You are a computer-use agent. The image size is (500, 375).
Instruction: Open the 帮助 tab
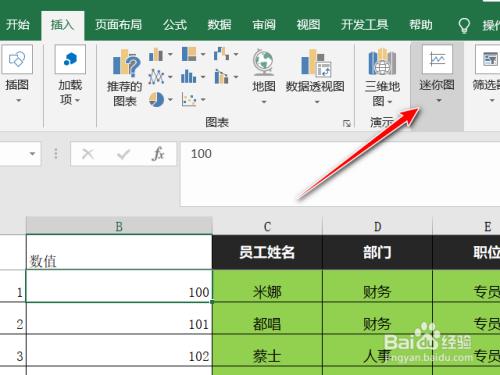pos(421,25)
